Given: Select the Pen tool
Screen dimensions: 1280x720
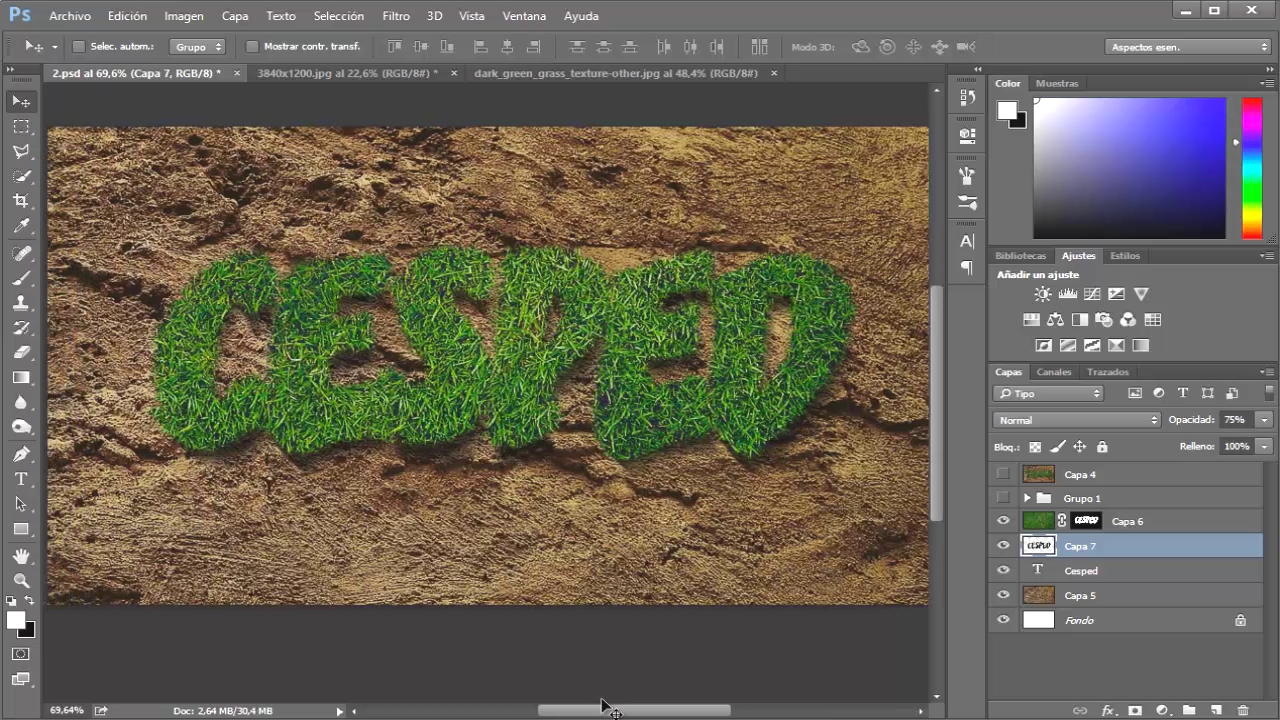Looking at the screenshot, I should pos(21,455).
